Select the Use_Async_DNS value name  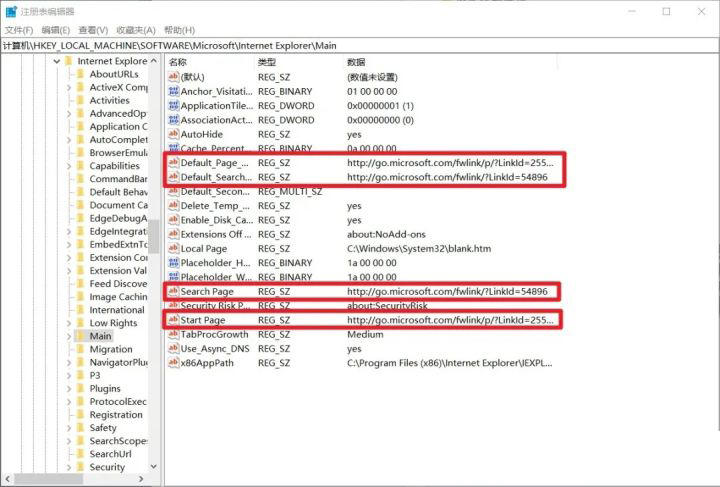pos(215,348)
